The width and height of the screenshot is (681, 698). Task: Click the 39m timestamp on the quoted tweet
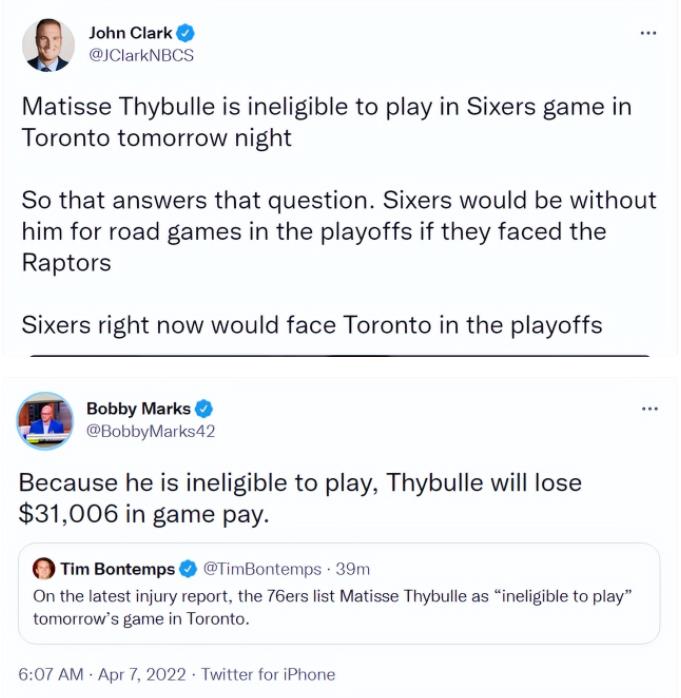click(353, 569)
